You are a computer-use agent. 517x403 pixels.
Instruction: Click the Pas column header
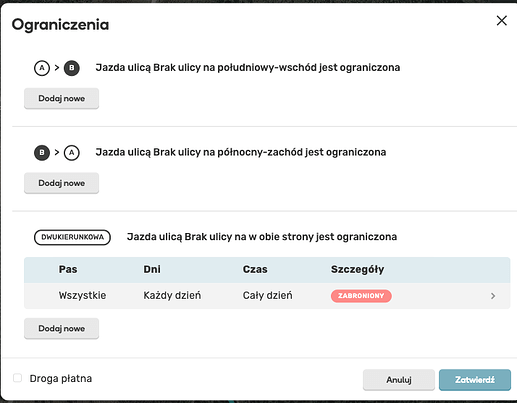[x=68, y=269]
